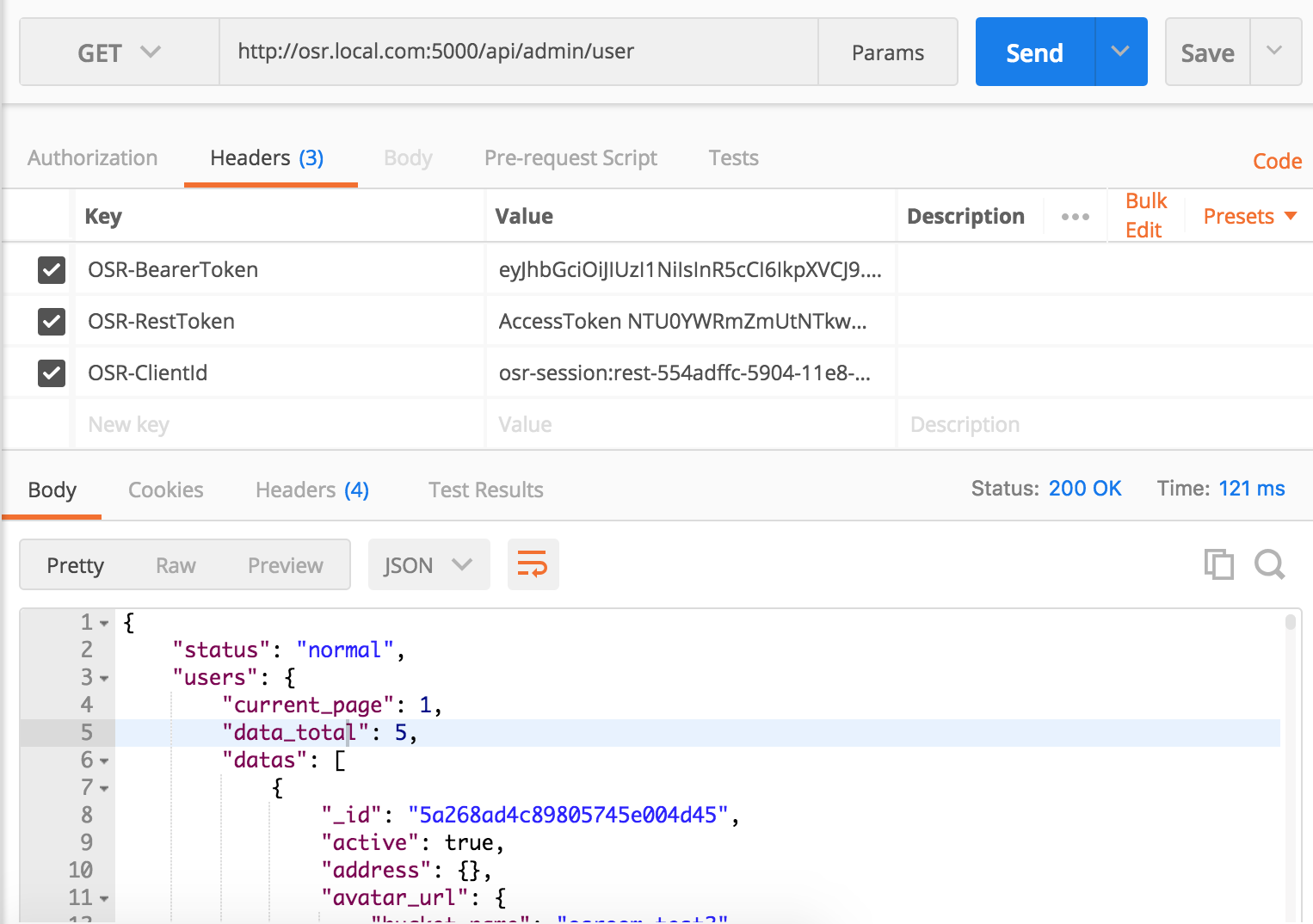Collapse JSON line 1 fold arrow

coord(104,623)
